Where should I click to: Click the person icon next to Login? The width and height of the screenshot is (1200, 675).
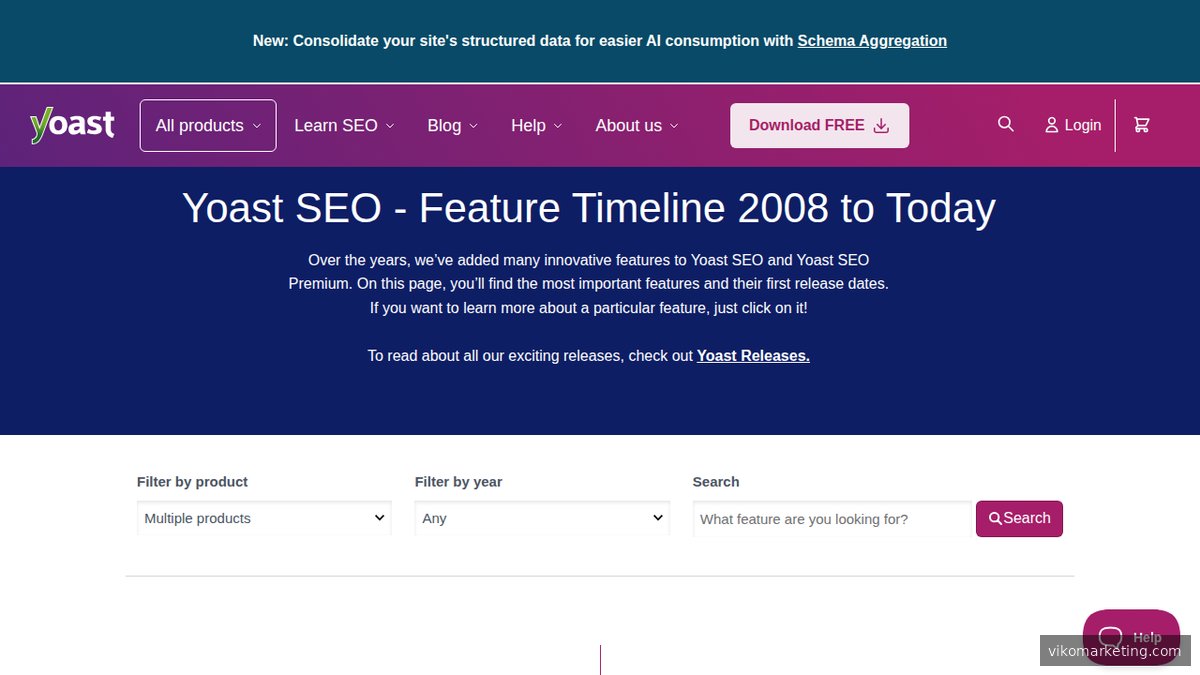1051,125
